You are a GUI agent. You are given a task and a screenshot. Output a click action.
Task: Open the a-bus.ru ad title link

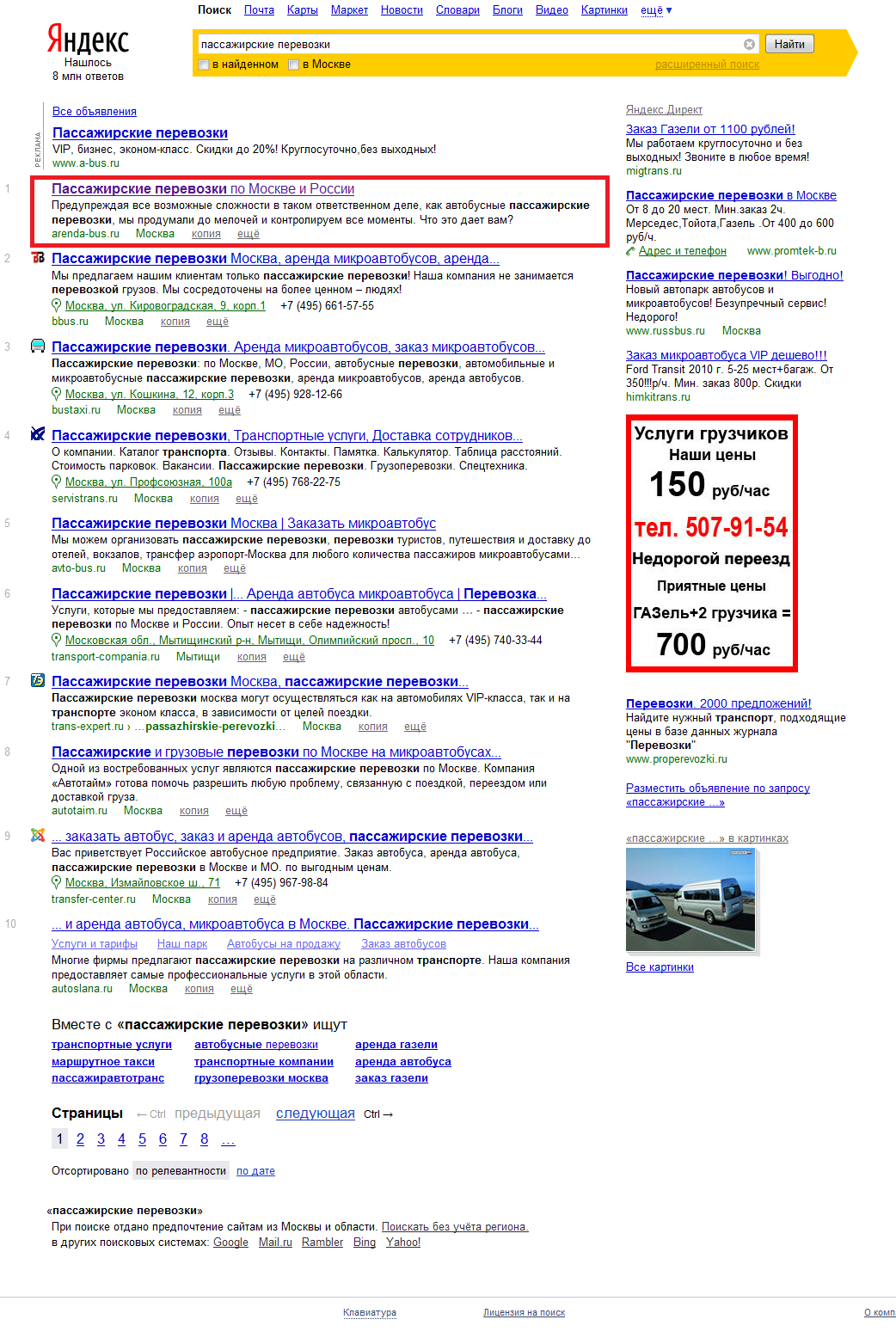(x=140, y=133)
